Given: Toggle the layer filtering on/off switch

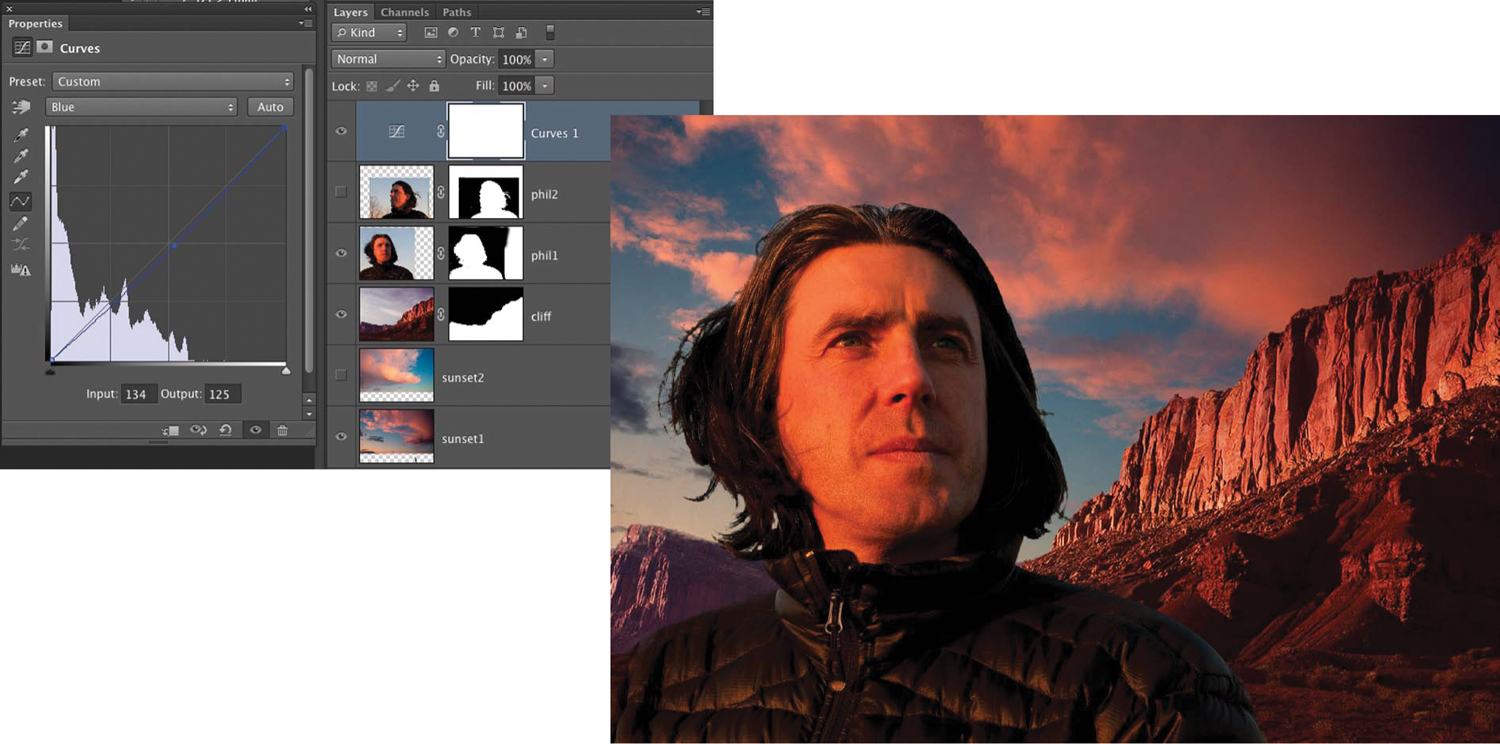Looking at the screenshot, I should click(x=549, y=33).
